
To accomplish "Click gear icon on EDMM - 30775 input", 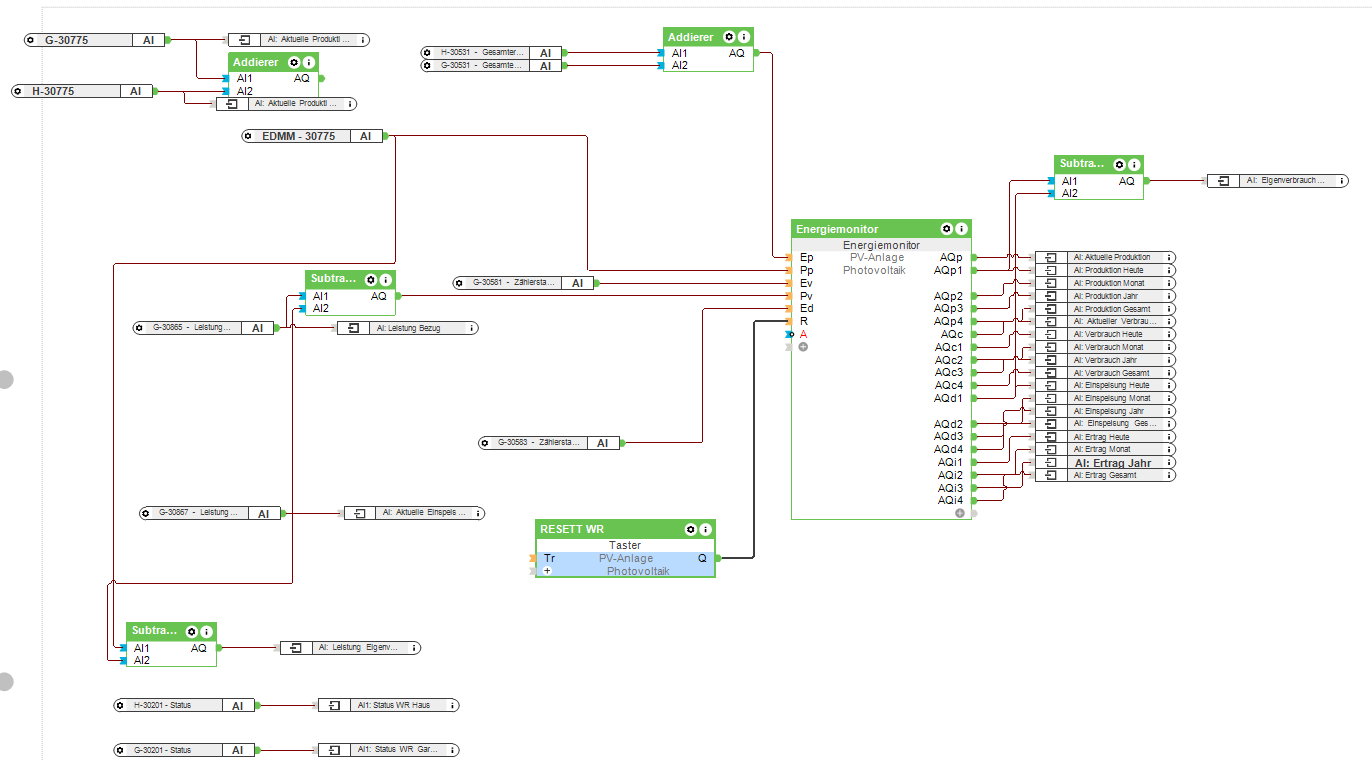I will [249, 136].
